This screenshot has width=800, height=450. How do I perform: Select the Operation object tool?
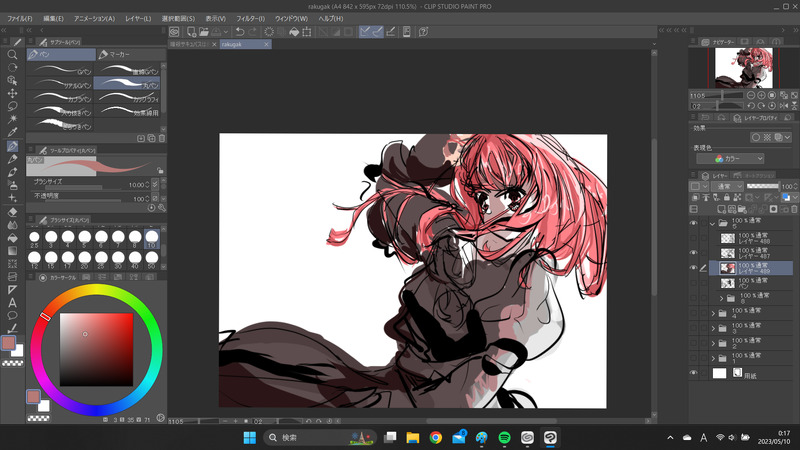point(12,80)
